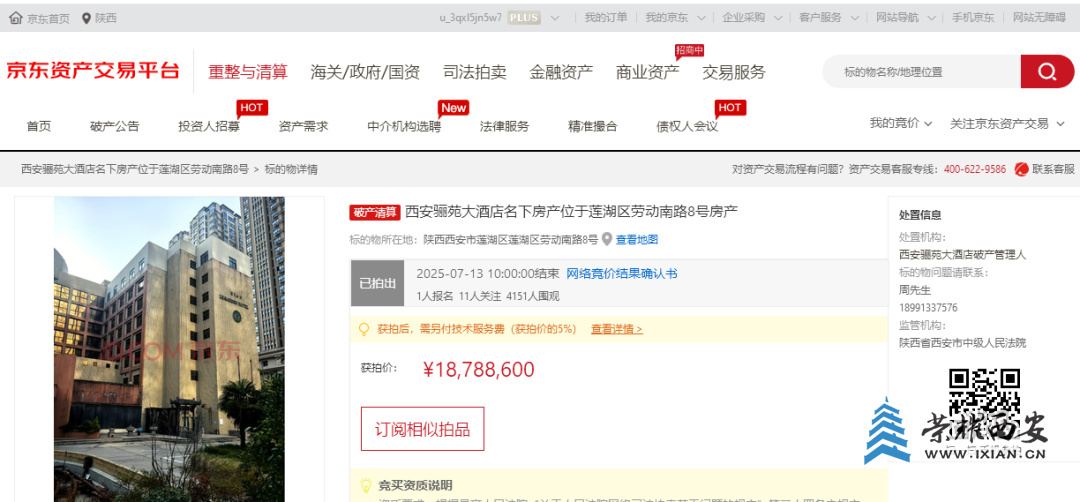This screenshot has height=502, width=1080.
Task: Open the 网络竞价结果确认书 link
Action: click(x=622, y=273)
